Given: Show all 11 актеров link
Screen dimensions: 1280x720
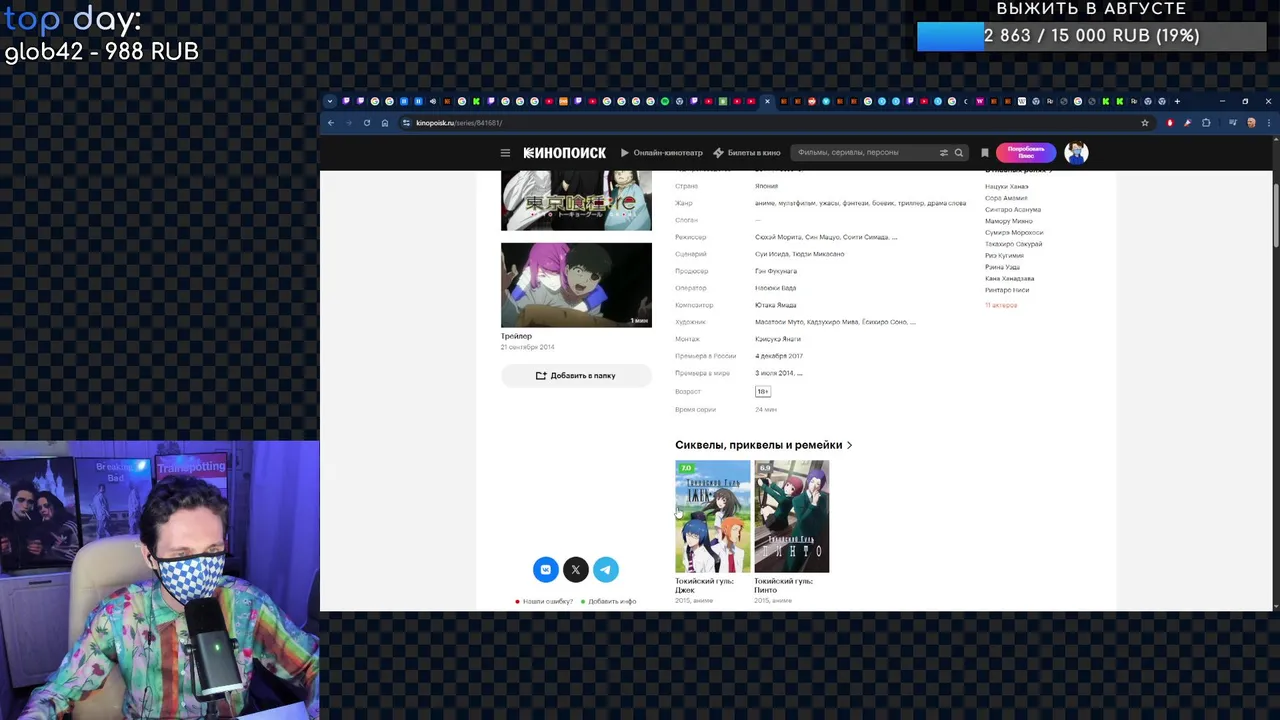Looking at the screenshot, I should 1001,305.
